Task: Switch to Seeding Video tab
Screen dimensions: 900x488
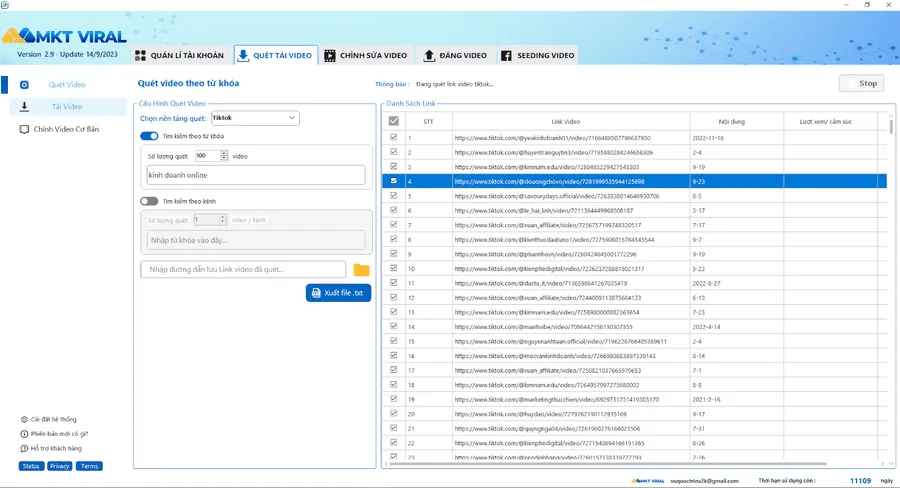Action: [x=538, y=55]
